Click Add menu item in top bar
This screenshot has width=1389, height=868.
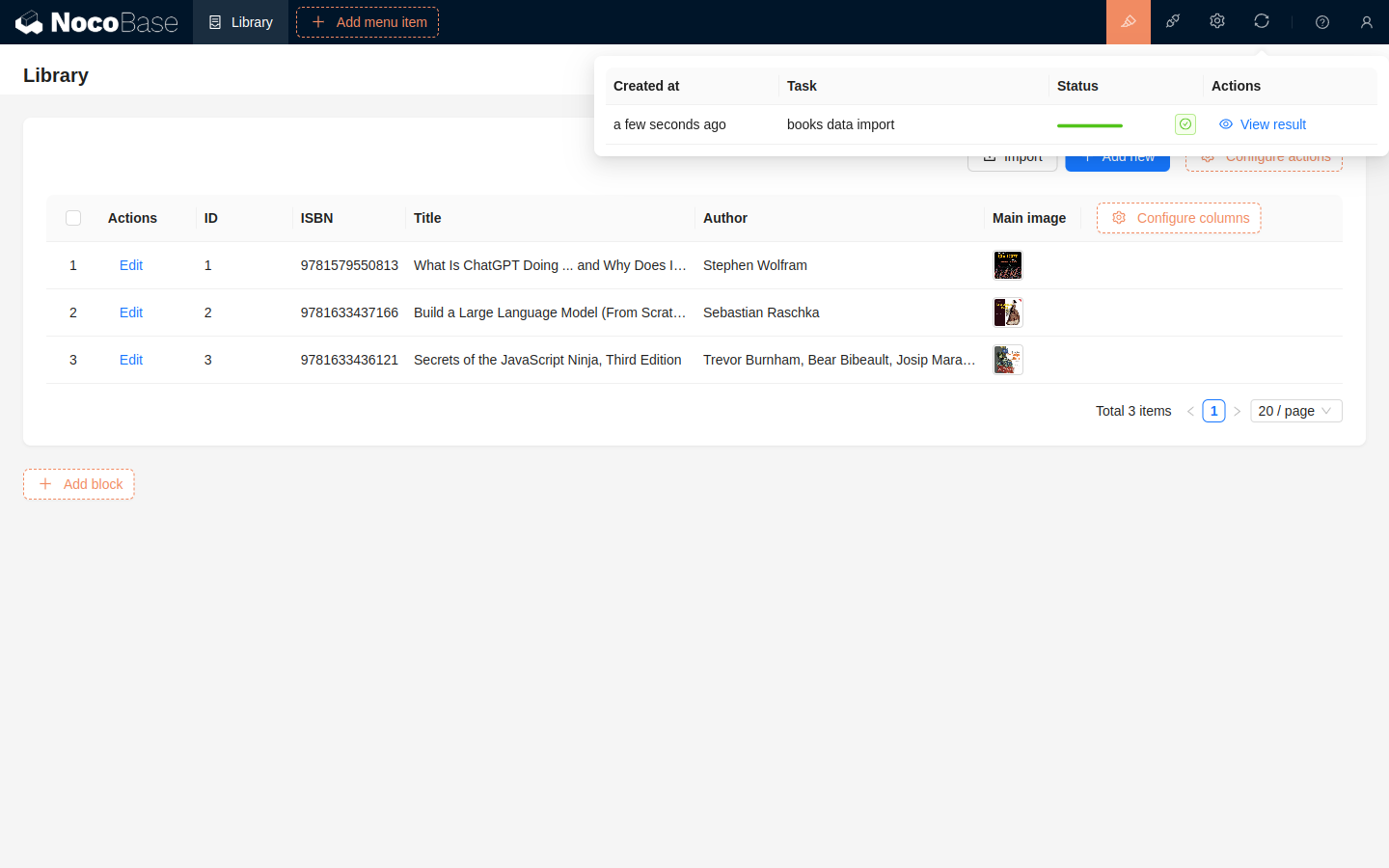click(368, 22)
